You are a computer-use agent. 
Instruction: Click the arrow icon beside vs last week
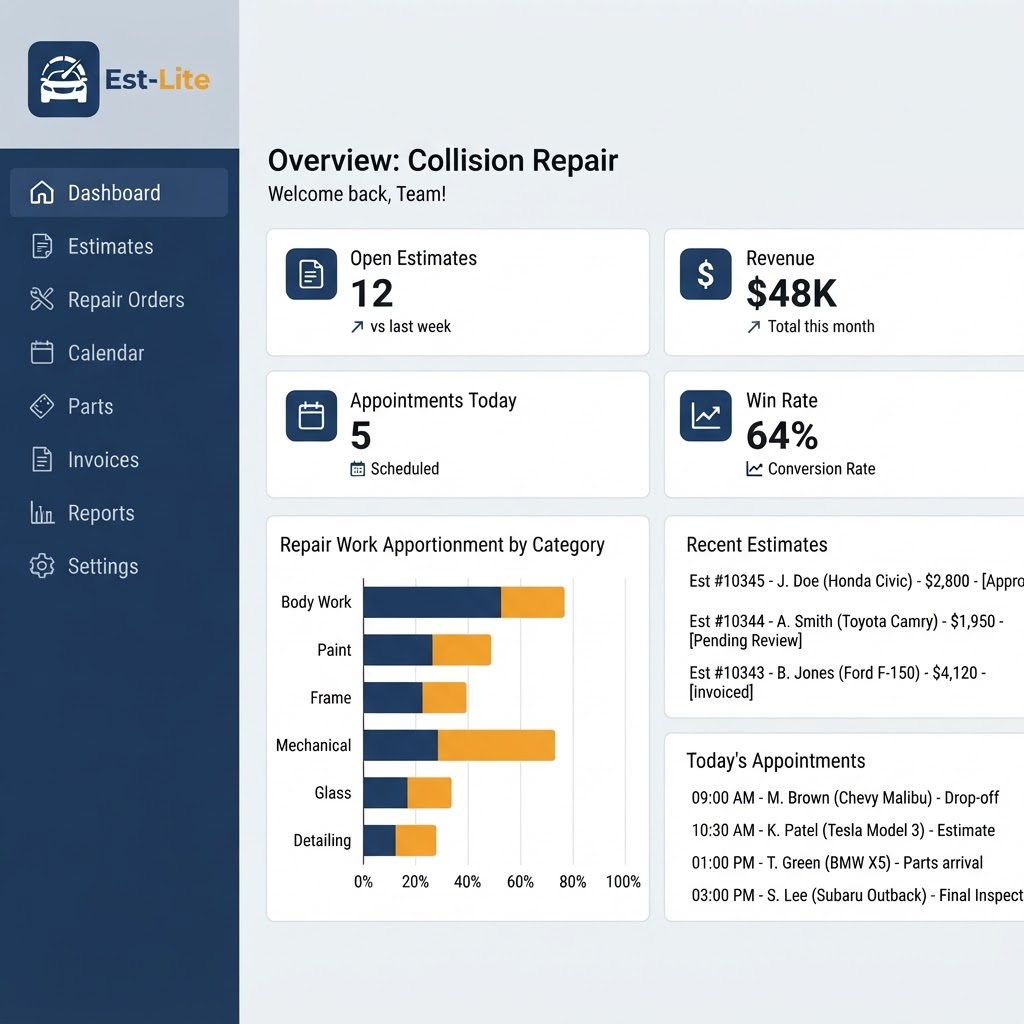pos(357,327)
